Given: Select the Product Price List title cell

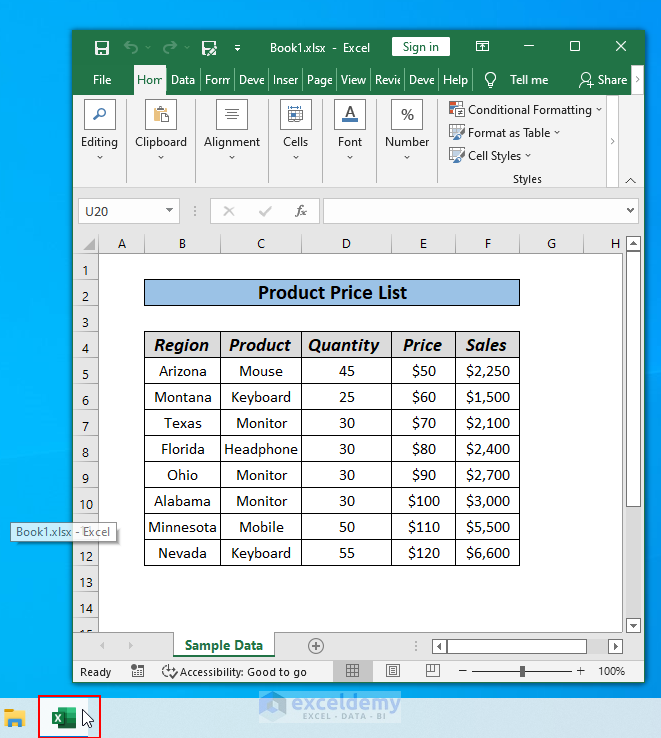Looking at the screenshot, I should [x=332, y=293].
